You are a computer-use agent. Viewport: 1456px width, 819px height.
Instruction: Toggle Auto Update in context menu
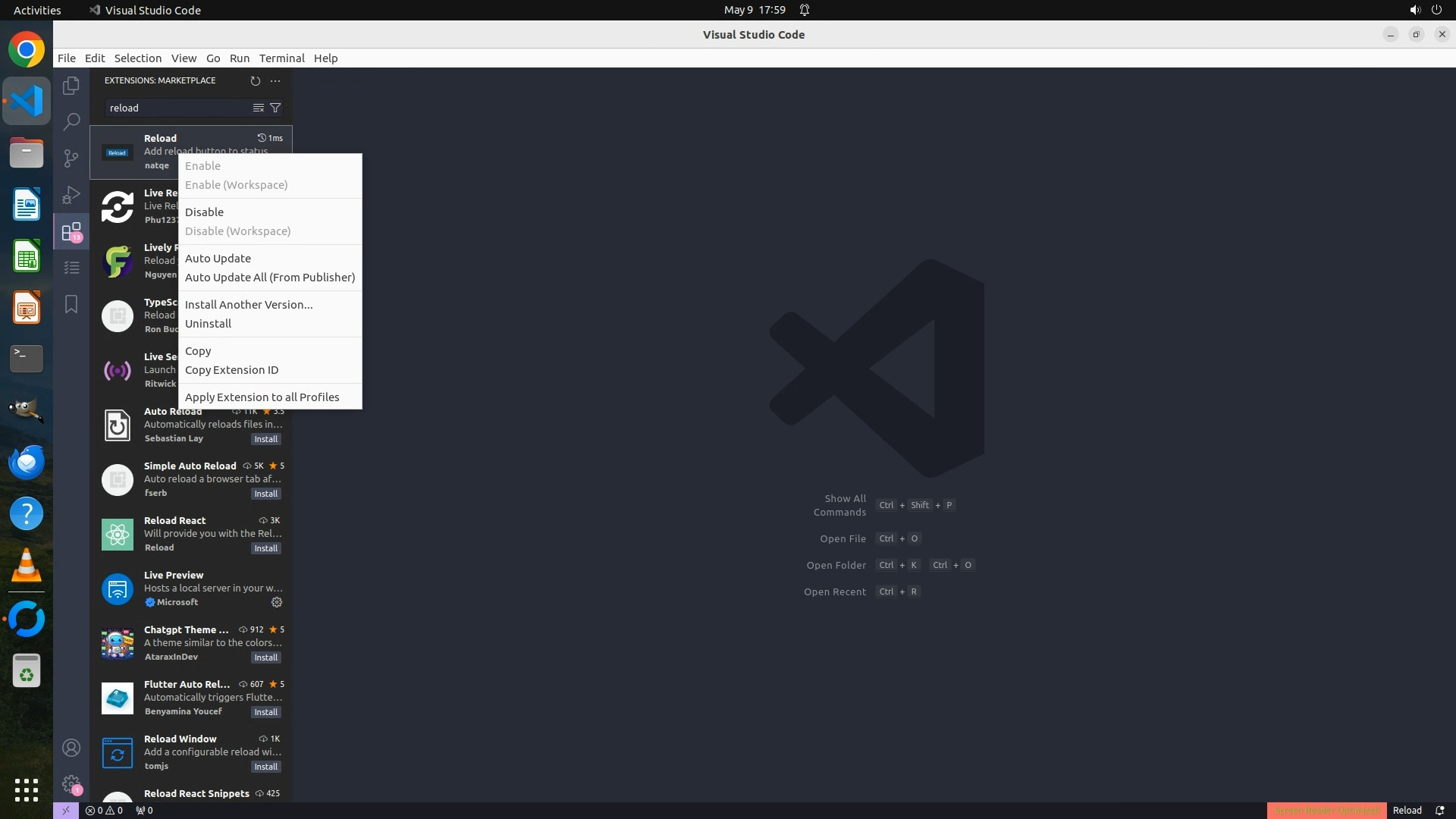pos(218,259)
